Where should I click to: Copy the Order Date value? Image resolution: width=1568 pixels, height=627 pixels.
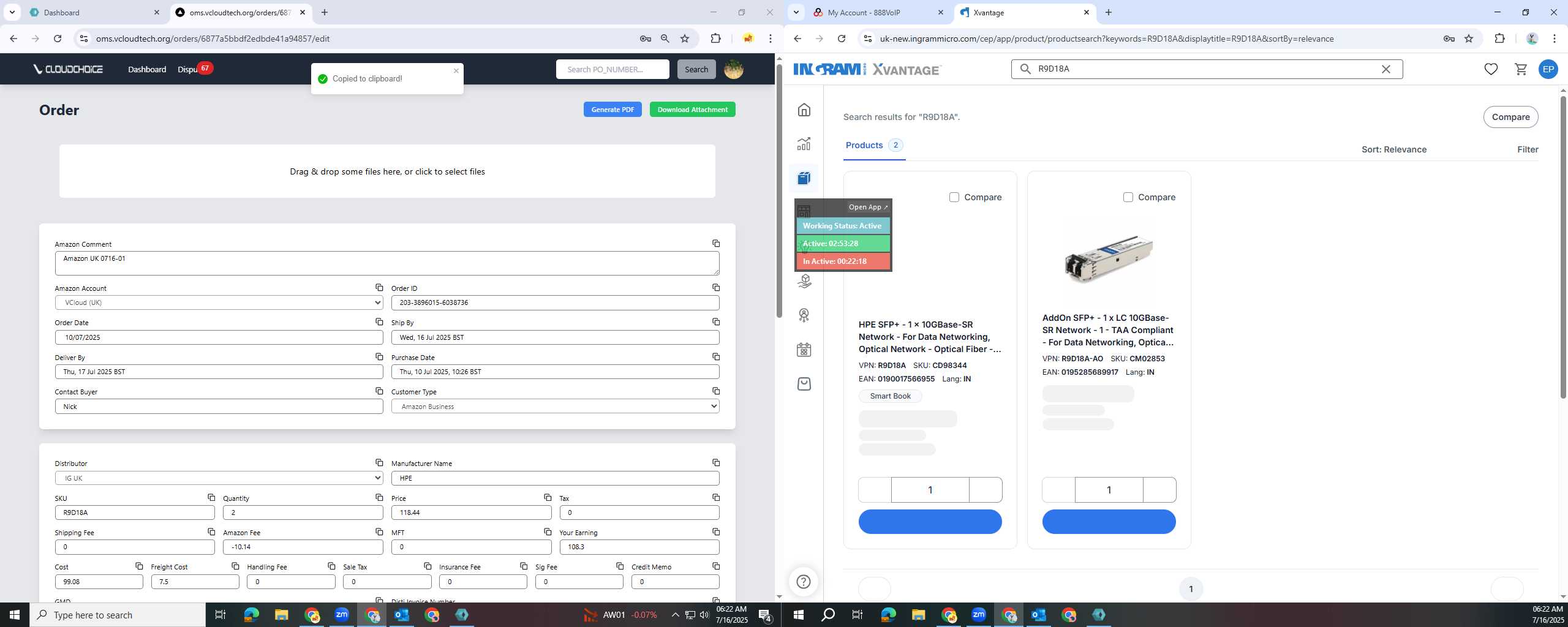coord(379,322)
